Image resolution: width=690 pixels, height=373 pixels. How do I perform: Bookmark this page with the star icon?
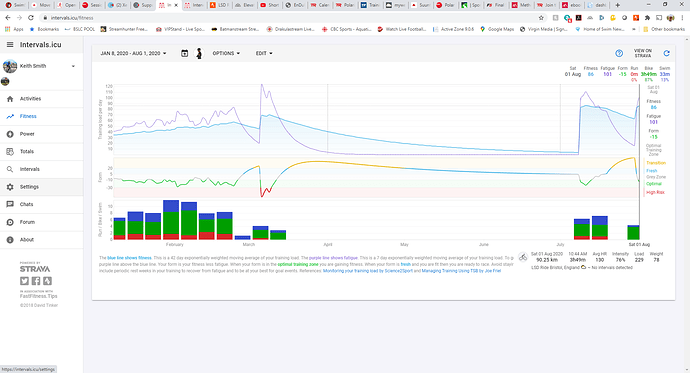pos(541,18)
